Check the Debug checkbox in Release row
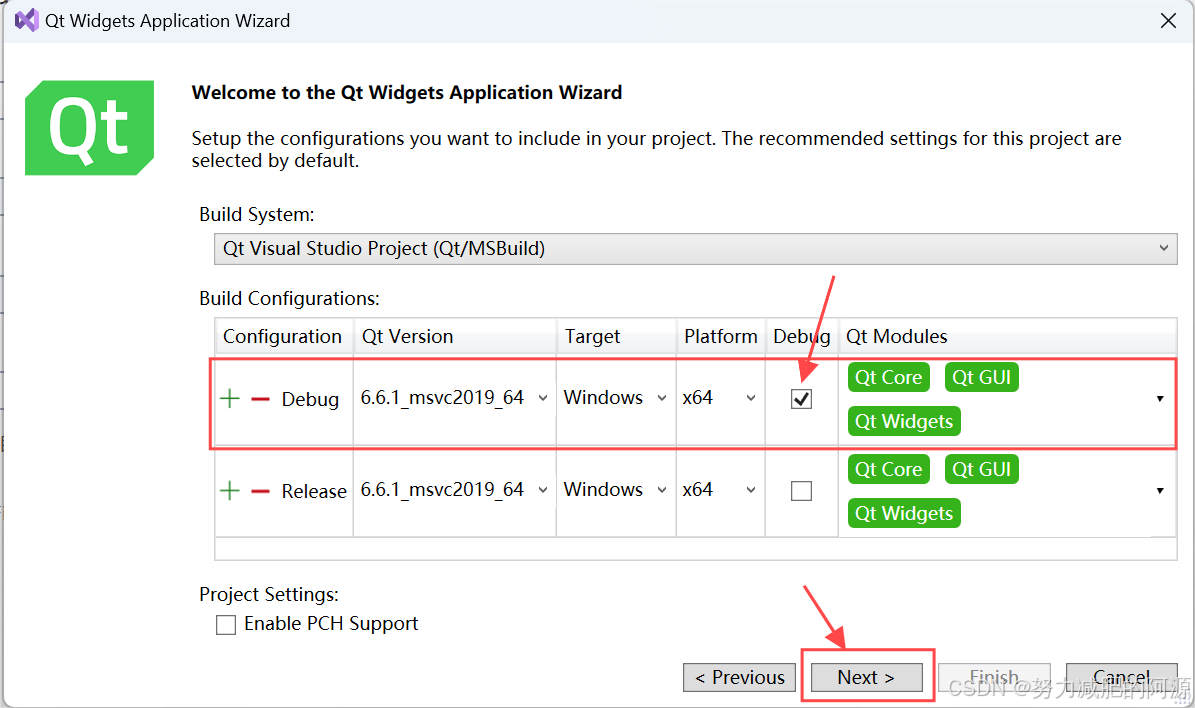Viewport: 1195px width, 708px height. (801, 491)
